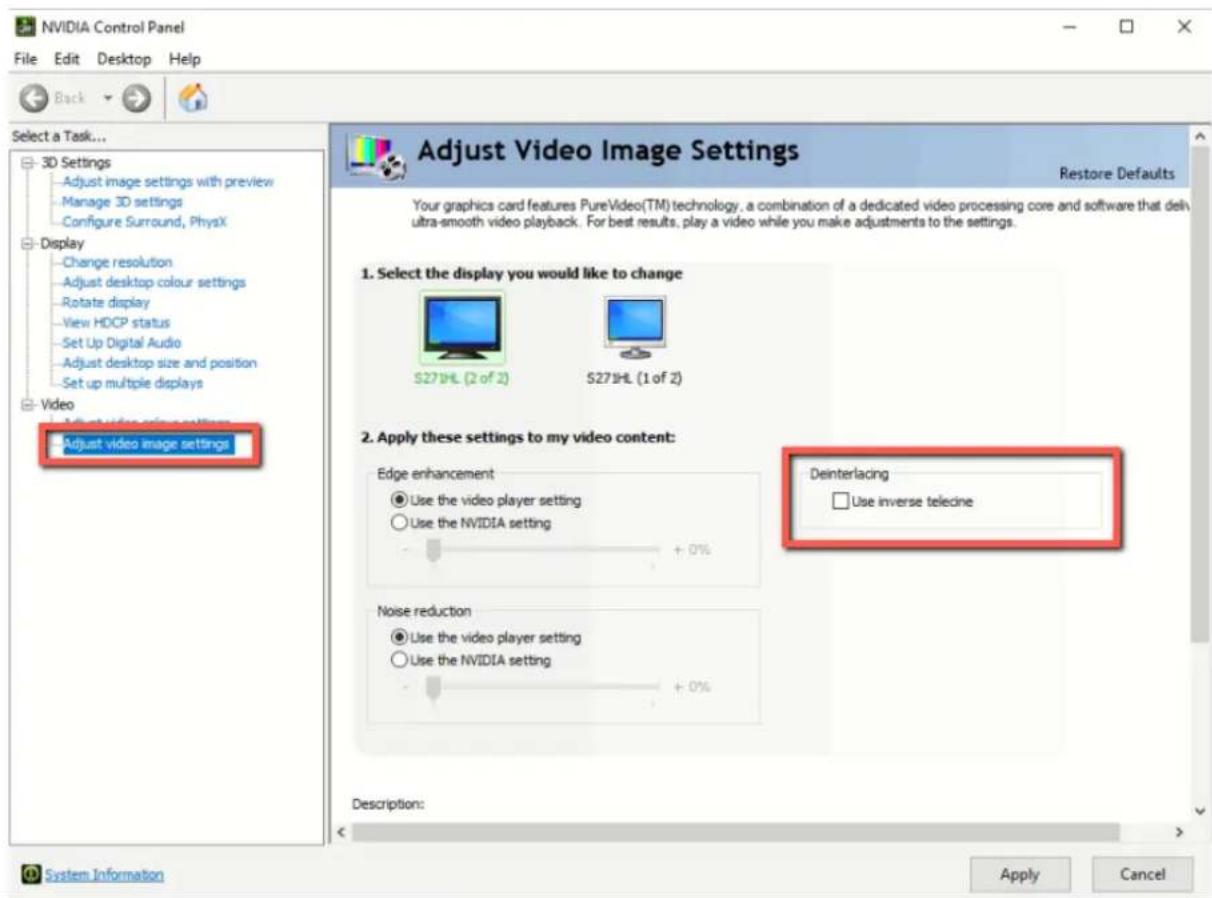Screen dimensions: 1212x898
Task: Click the horizontal scrollbar of settings pane
Action: tap(736, 832)
